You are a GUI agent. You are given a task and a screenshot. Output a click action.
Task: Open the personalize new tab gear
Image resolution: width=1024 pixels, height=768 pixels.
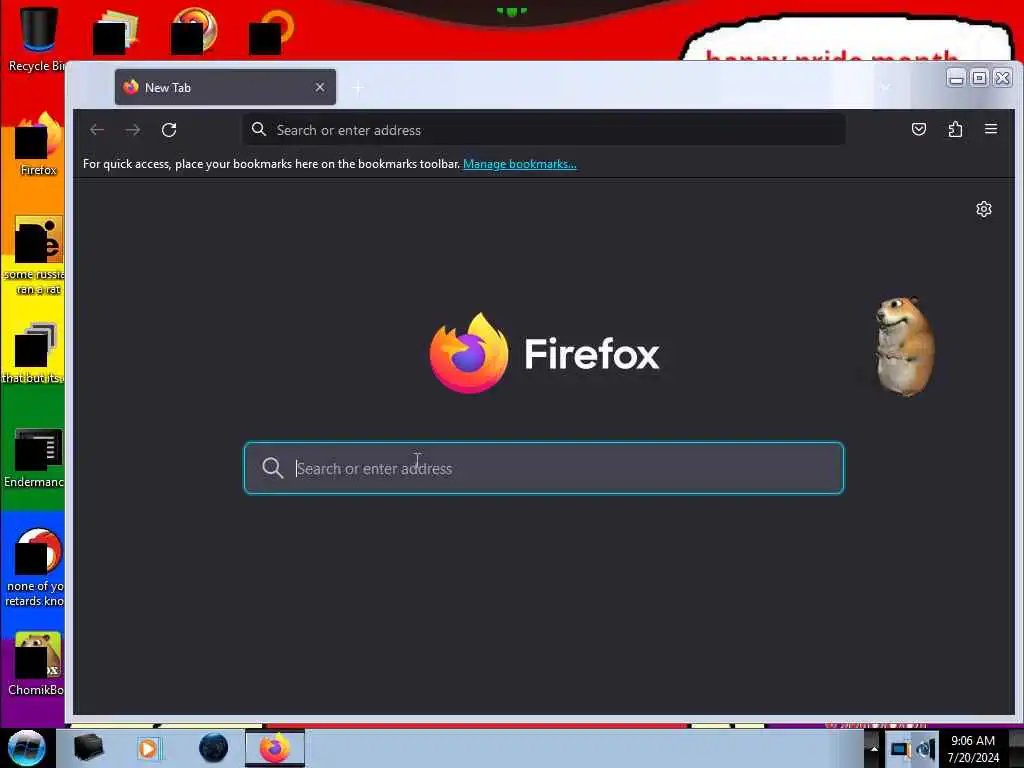tap(984, 209)
